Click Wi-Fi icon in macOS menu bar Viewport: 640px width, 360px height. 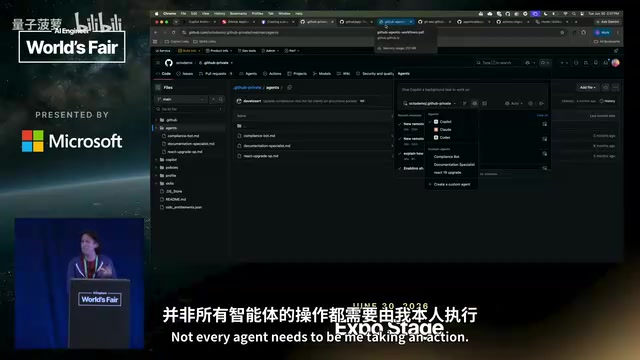565,13
